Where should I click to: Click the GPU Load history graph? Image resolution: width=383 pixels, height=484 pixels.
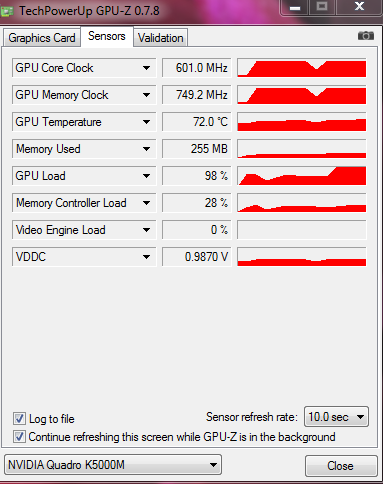point(302,176)
